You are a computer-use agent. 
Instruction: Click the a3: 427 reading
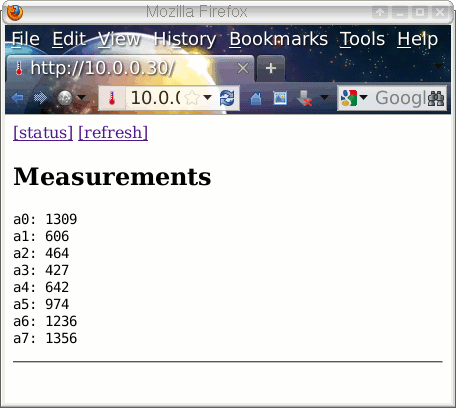click(x=41, y=270)
